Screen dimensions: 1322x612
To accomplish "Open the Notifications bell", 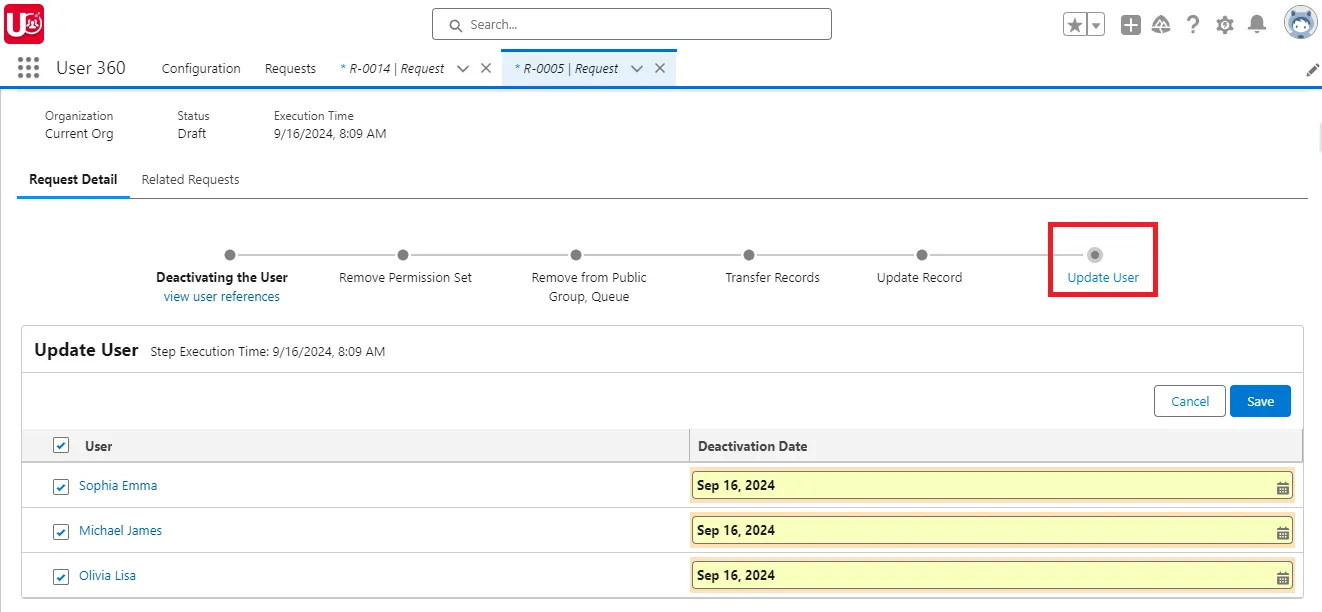I will click(x=1257, y=25).
